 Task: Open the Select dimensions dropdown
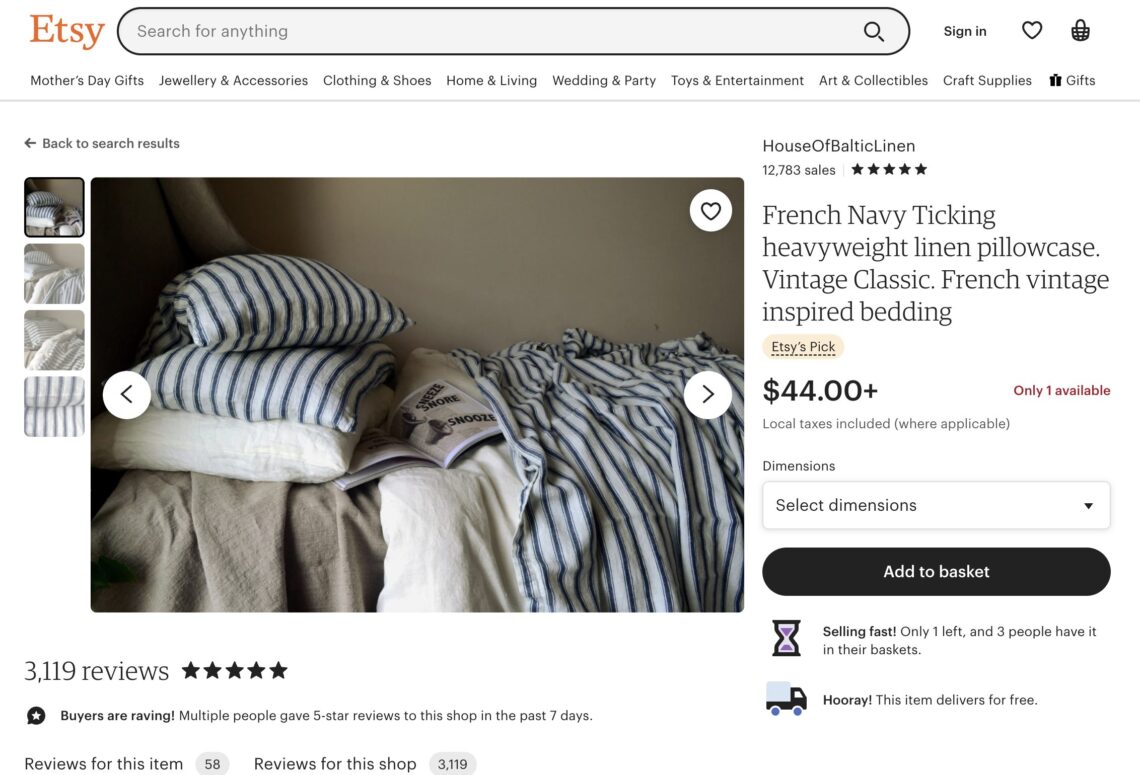(x=936, y=505)
